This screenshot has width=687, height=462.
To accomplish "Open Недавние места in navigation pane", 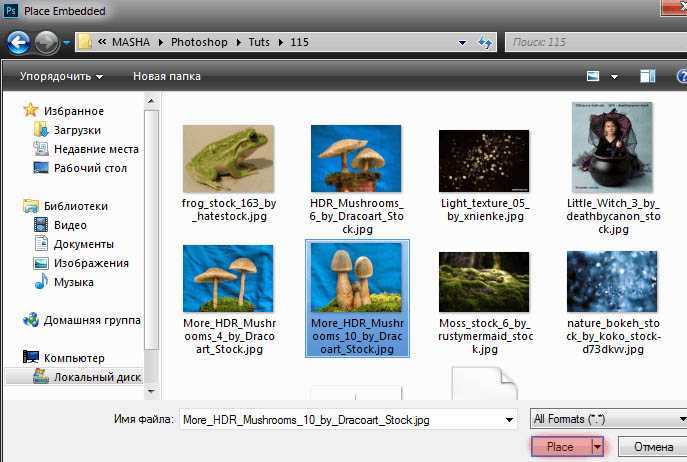I will [x=96, y=149].
